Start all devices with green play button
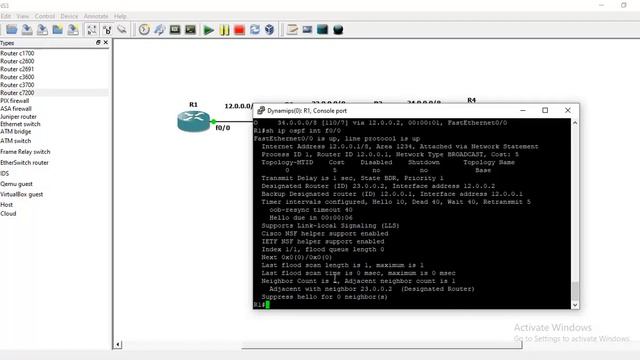The height and width of the screenshot is (360, 640). pos(209,30)
